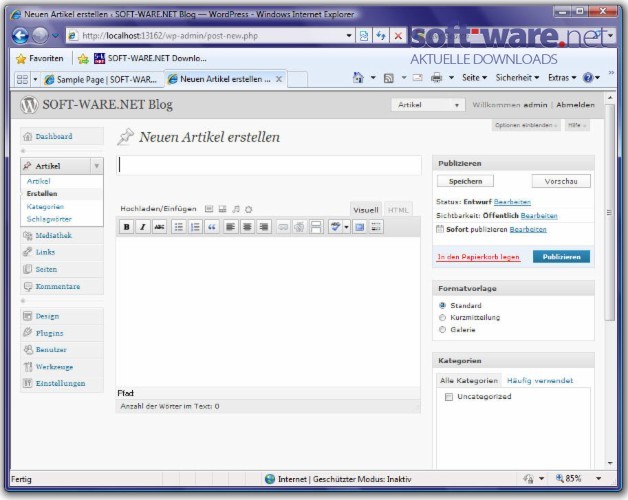Add an image via upload icon
Image resolution: width=628 pixels, height=500 pixels.
coord(209,209)
